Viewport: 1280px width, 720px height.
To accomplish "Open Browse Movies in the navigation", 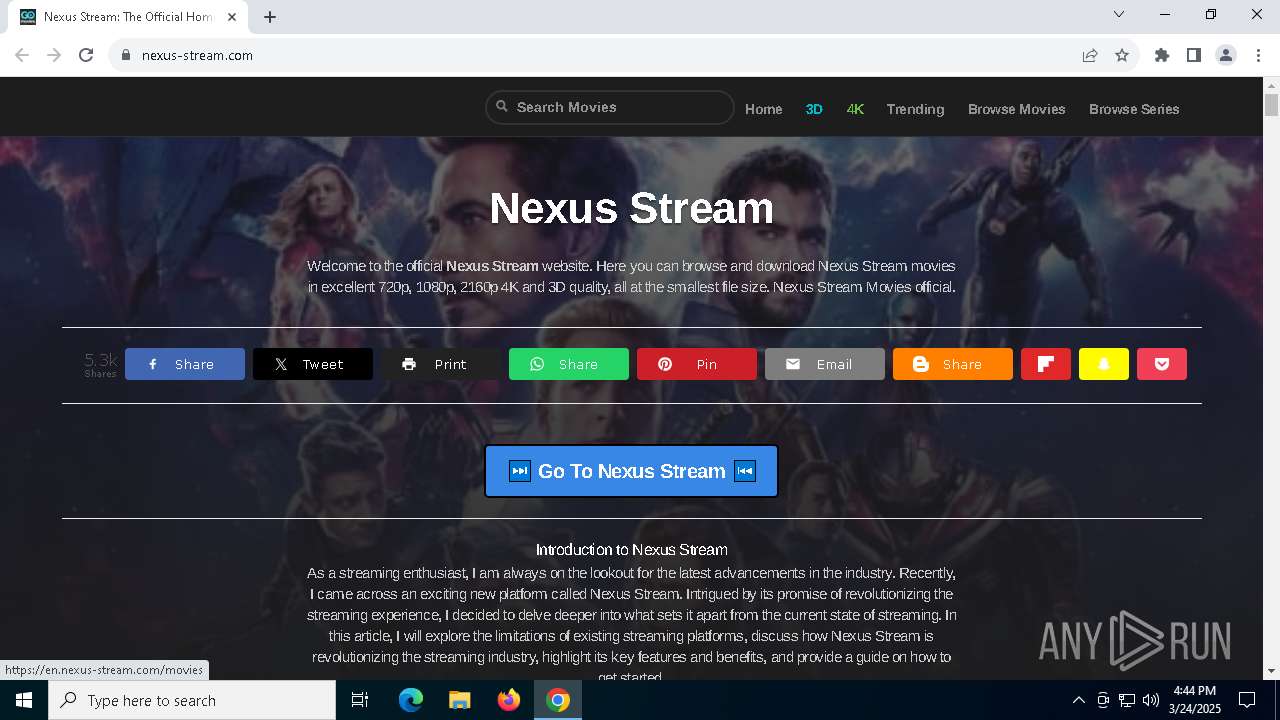I will (1017, 109).
